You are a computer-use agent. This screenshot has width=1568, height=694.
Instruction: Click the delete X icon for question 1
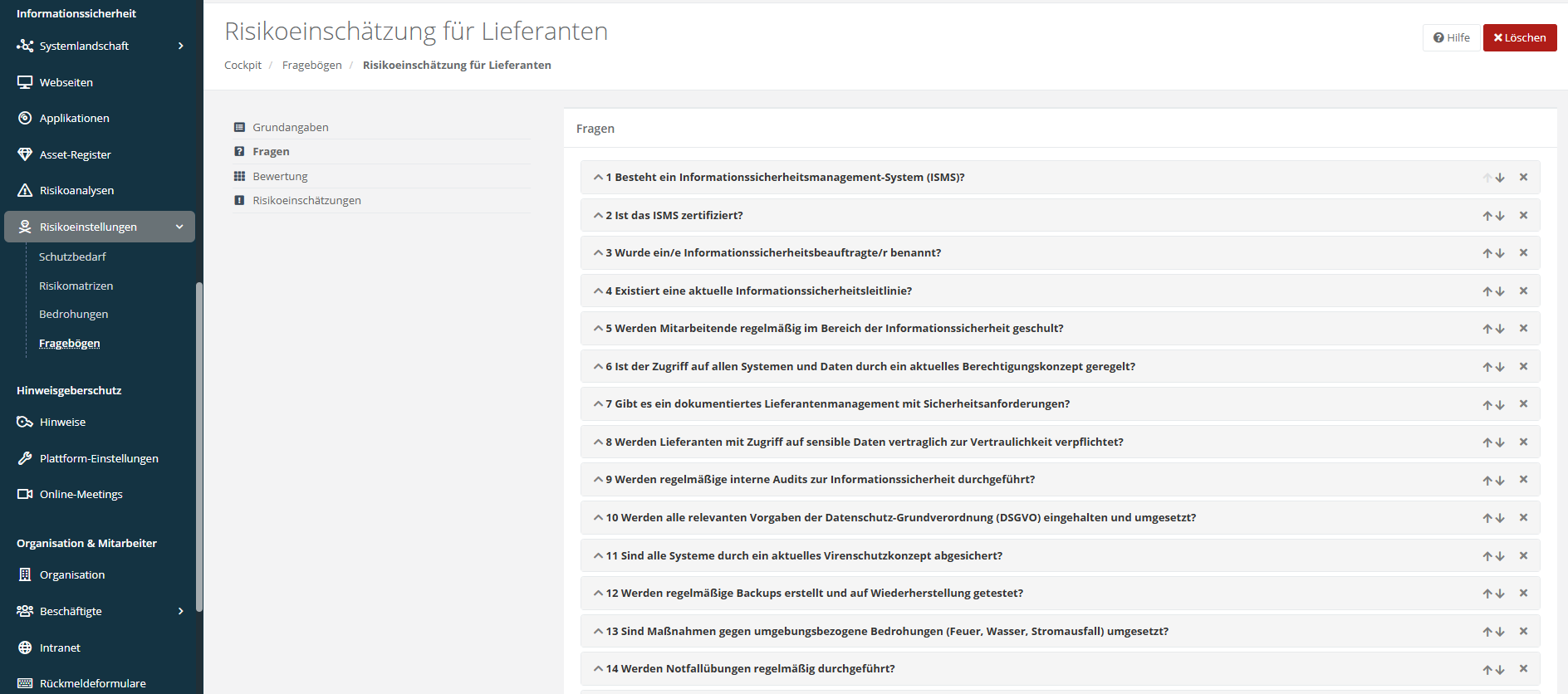tap(1523, 177)
